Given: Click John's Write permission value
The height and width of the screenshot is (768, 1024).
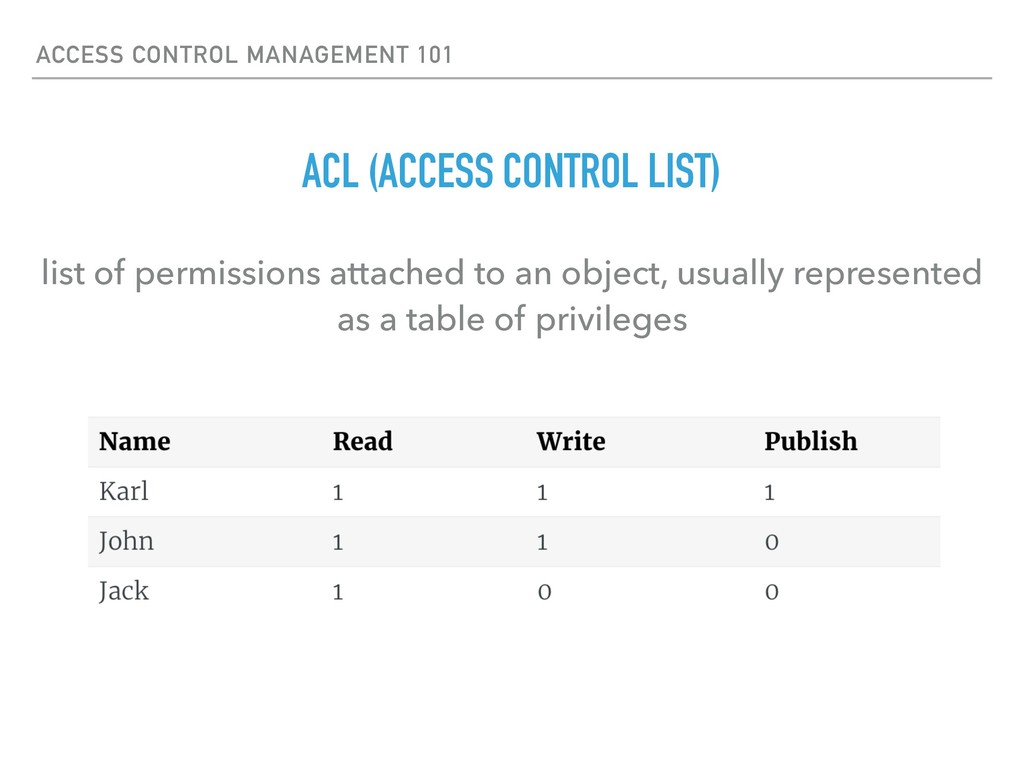Looking at the screenshot, I should [x=542, y=542].
